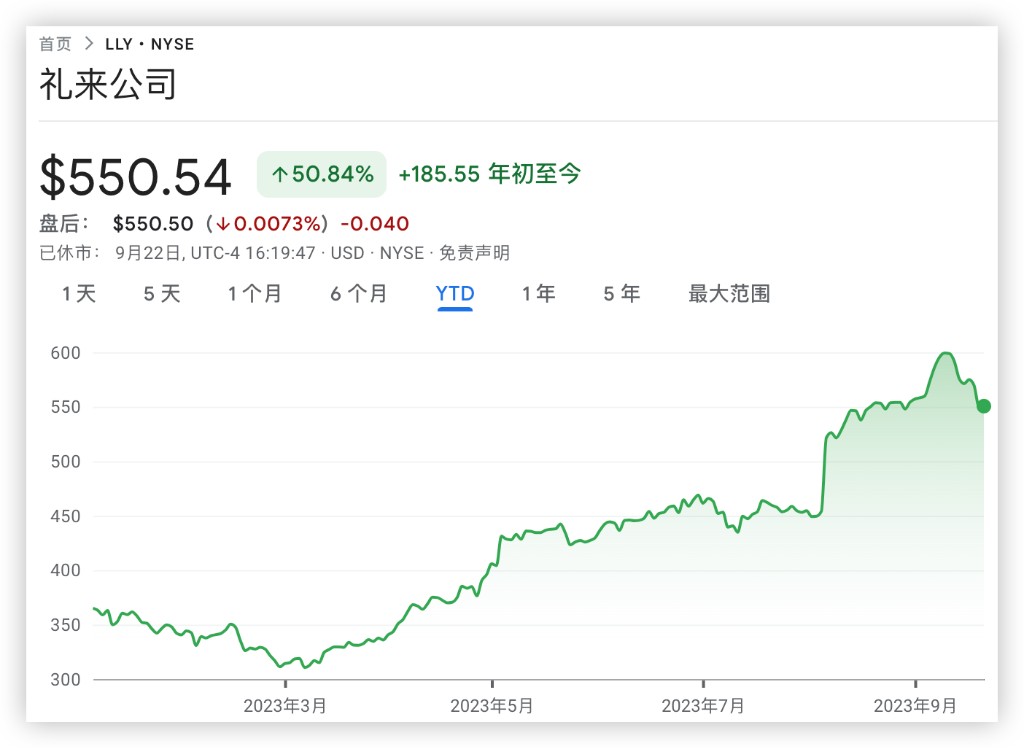Click the 9月22日 UTC-4 timestamp text
This screenshot has height=748, width=1024.
(216, 253)
